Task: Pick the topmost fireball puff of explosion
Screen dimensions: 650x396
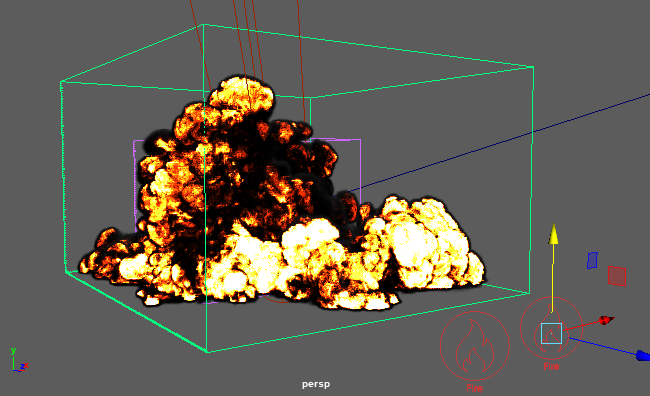Action: coord(242,95)
